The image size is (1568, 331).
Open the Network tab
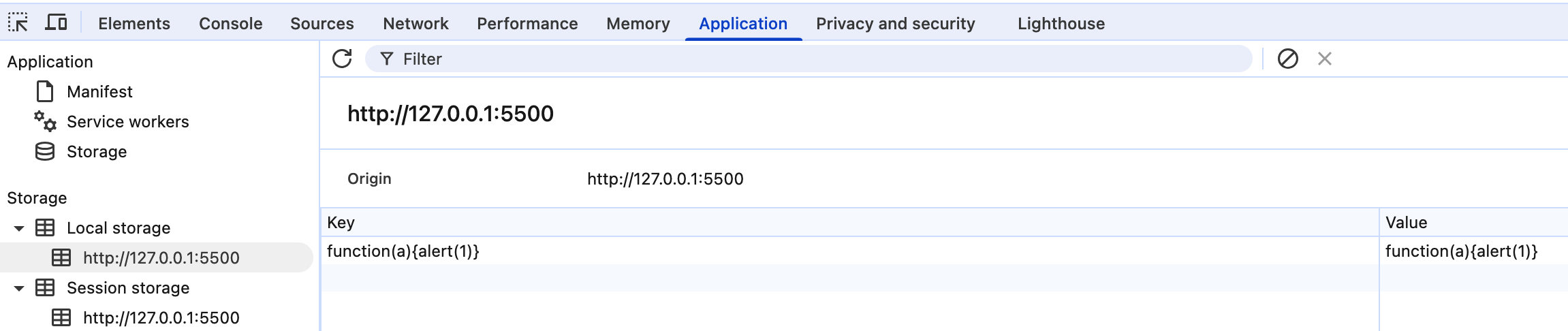pos(415,24)
